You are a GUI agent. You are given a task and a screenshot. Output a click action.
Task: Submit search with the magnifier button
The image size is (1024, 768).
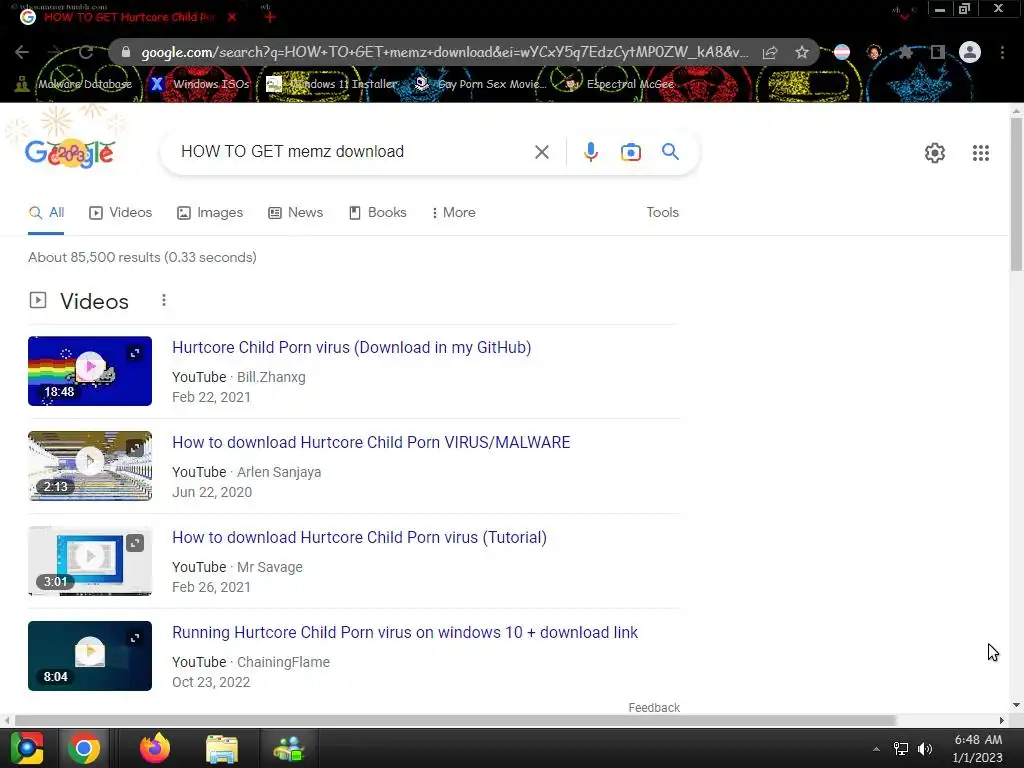point(670,152)
